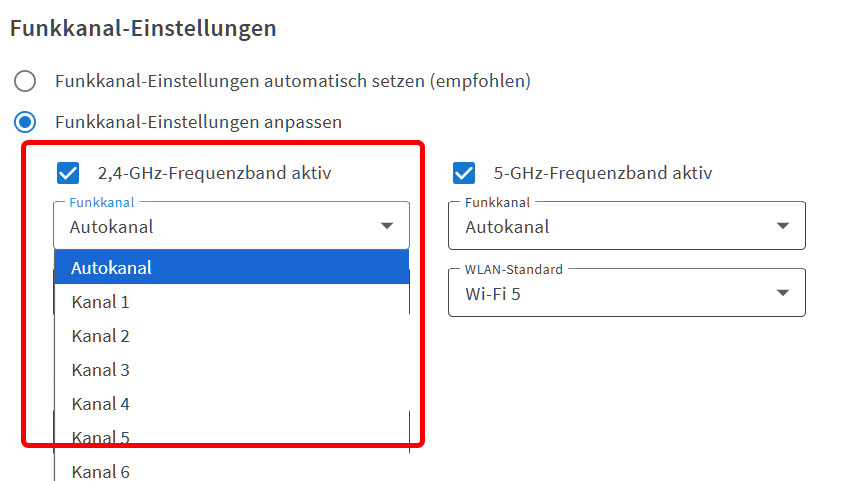Open the 5-GHz Funkkanal dropdown arrow
Image resolution: width=843 pixels, height=481 pixels.
783,226
